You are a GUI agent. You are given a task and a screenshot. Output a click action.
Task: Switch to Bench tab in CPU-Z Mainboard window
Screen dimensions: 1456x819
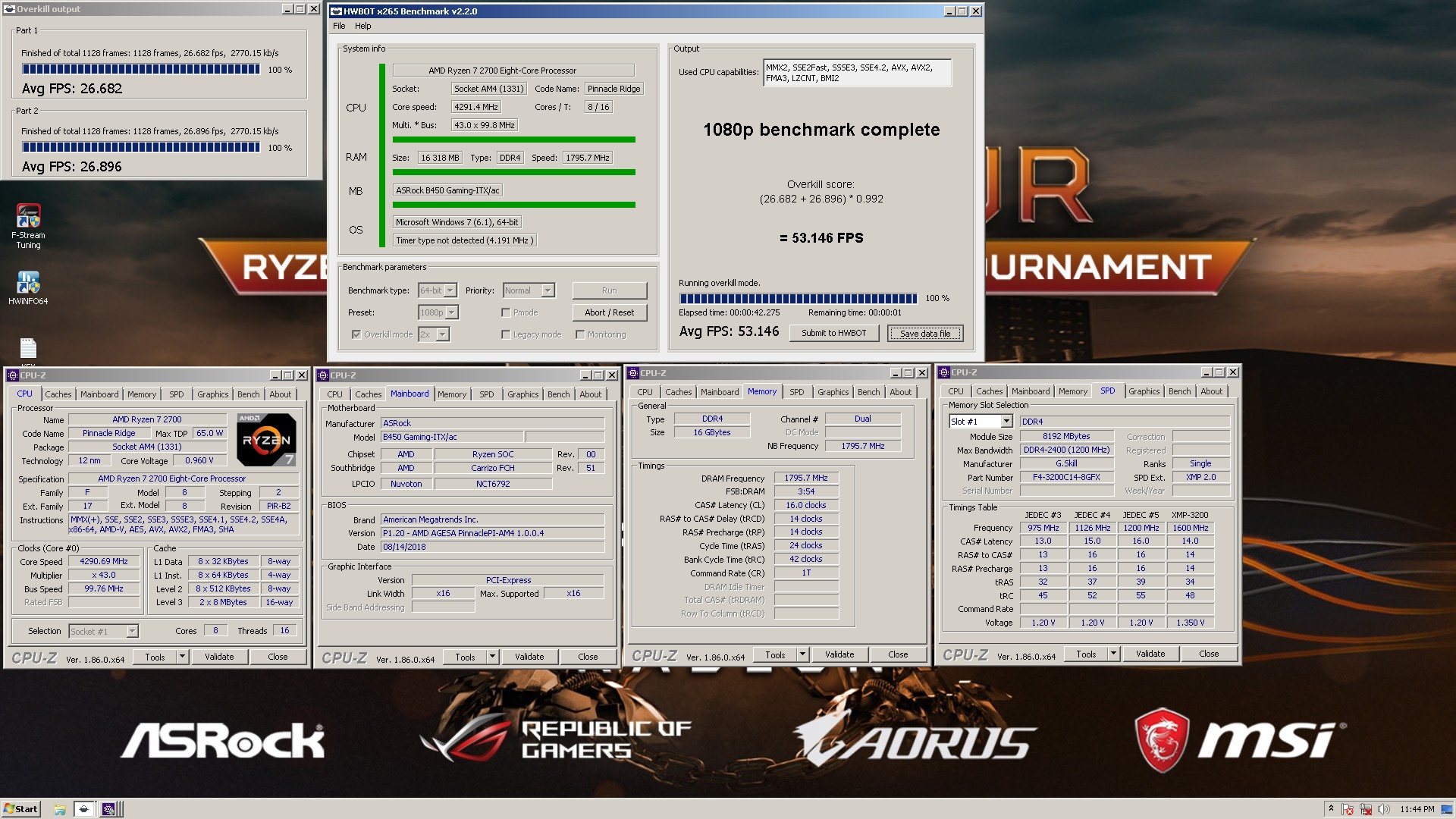(558, 394)
